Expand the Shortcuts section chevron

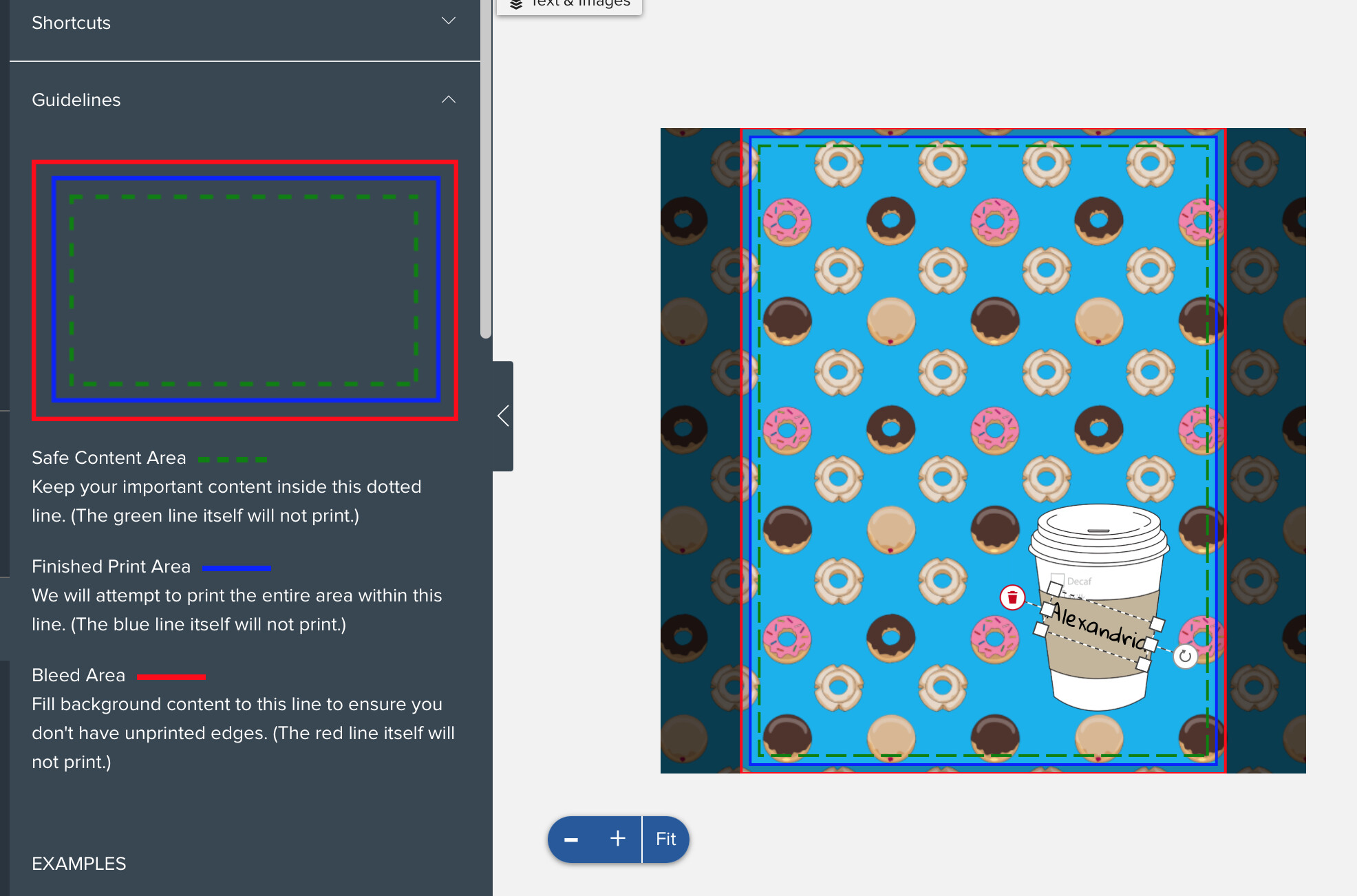point(449,21)
